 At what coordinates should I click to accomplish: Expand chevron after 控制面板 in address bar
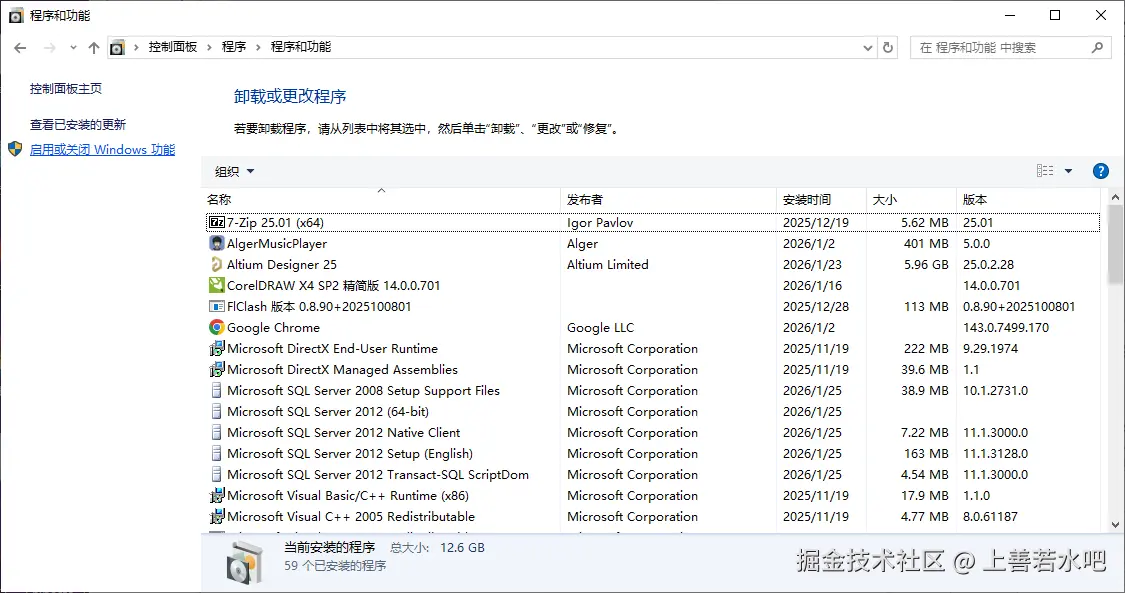coord(210,47)
